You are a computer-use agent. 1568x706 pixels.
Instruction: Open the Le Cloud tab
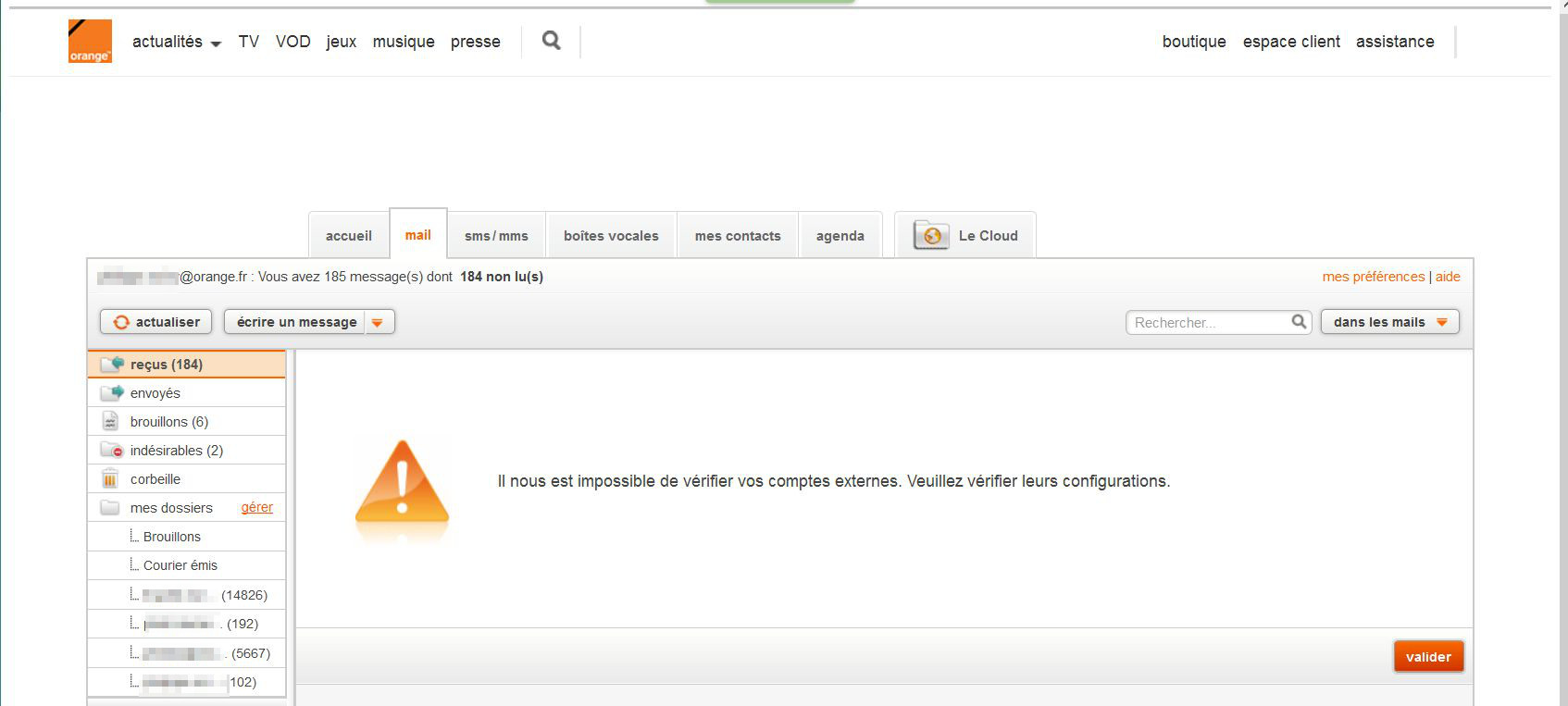coord(965,235)
